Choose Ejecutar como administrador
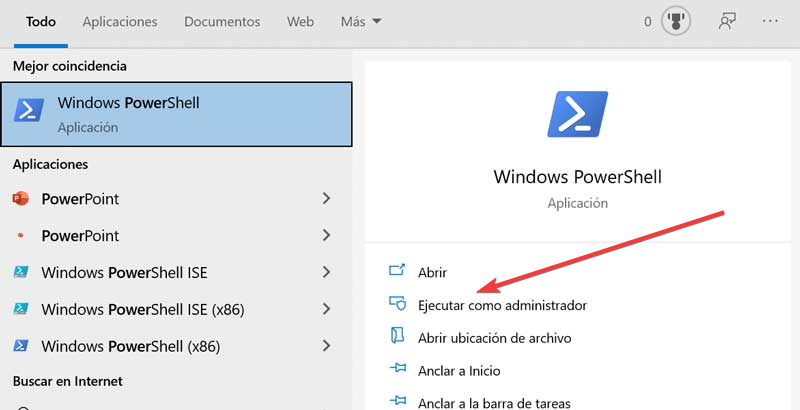The width and height of the screenshot is (800, 410). coord(502,305)
